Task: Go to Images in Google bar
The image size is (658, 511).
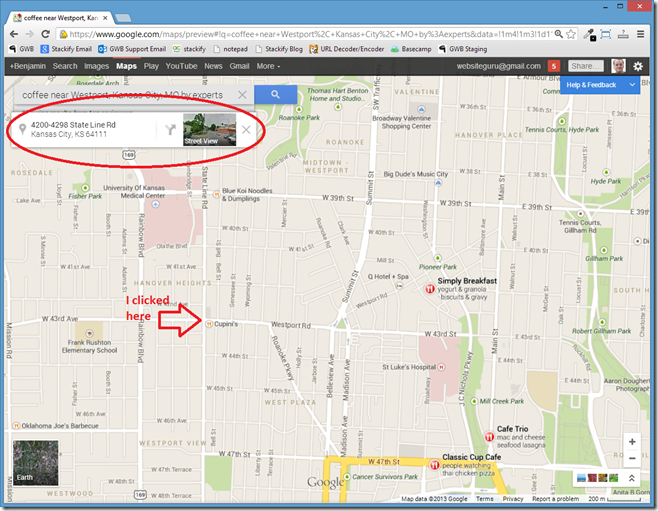Action: pos(97,66)
